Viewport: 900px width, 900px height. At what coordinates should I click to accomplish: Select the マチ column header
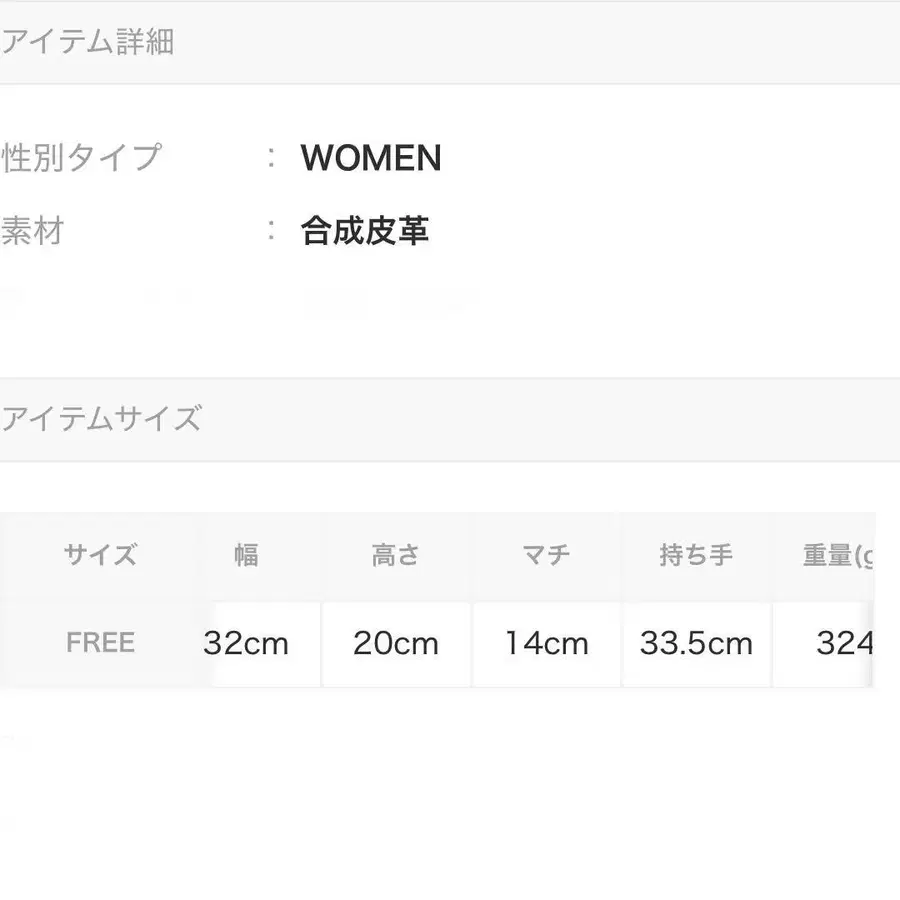click(x=546, y=556)
